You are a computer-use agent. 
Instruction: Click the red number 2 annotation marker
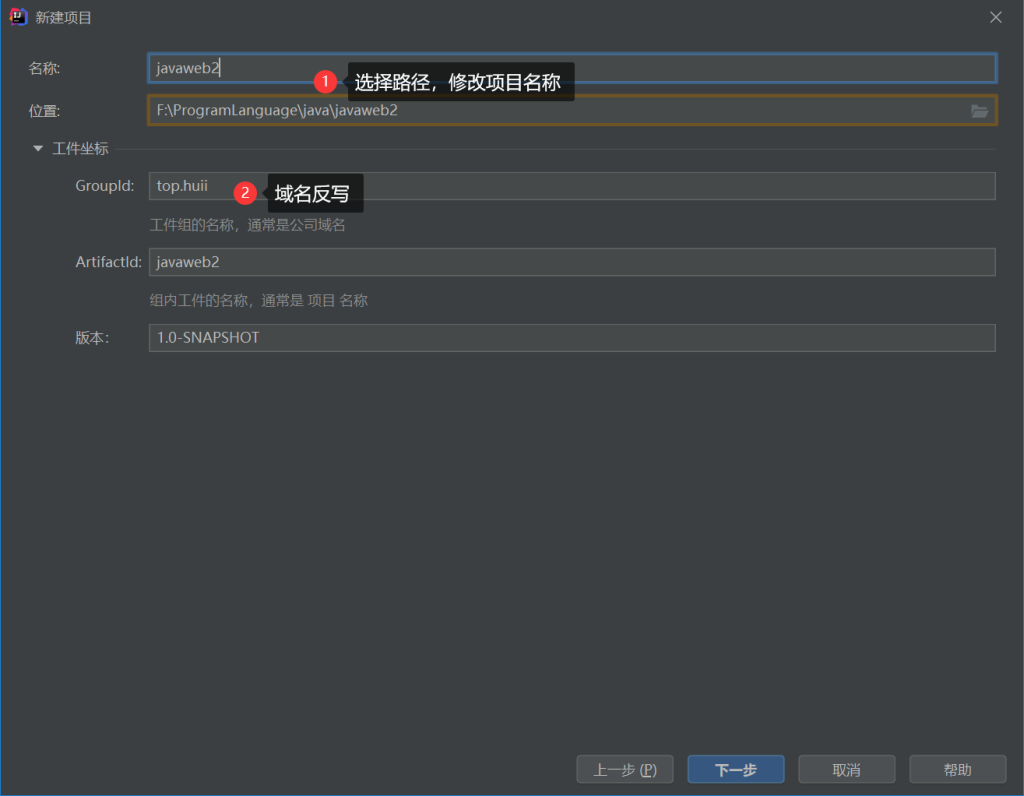pyautogui.click(x=245, y=192)
